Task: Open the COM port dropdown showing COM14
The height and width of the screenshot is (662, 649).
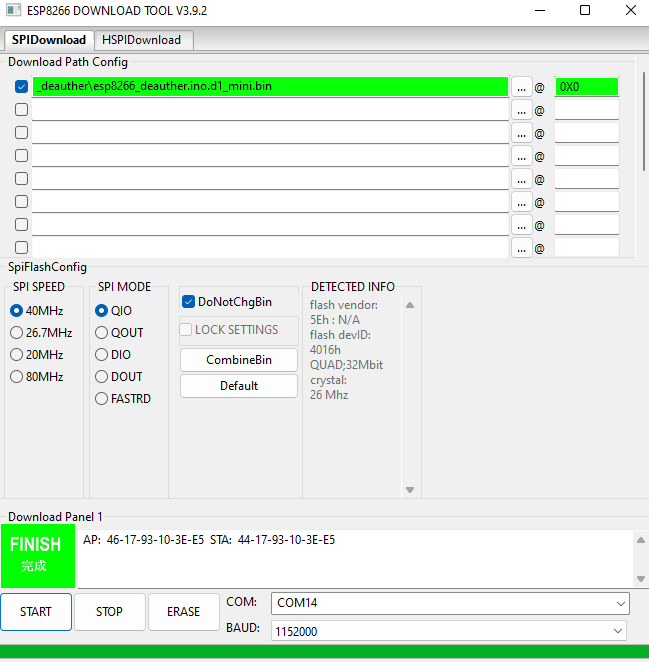Action: pos(450,603)
